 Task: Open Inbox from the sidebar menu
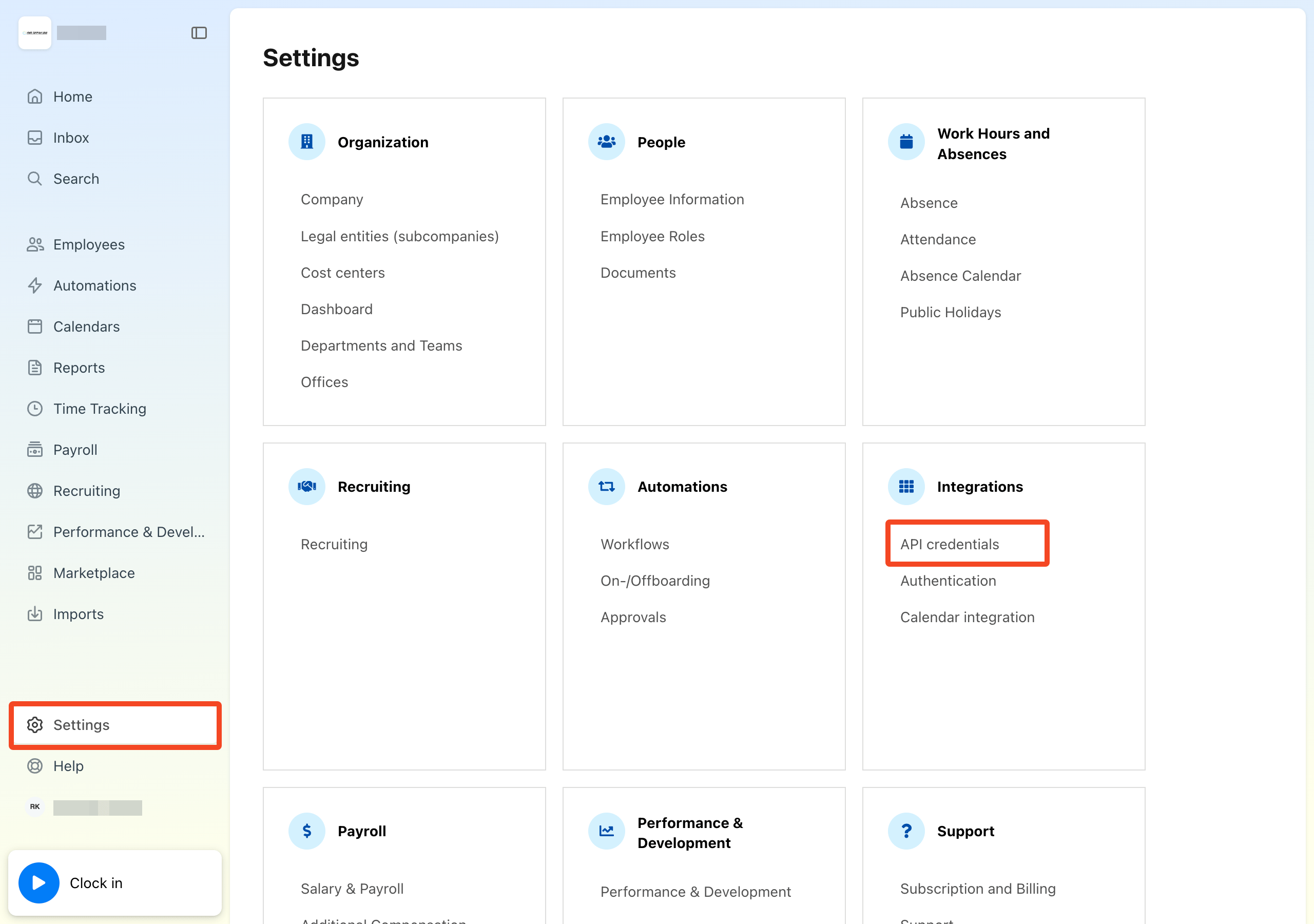tap(71, 138)
